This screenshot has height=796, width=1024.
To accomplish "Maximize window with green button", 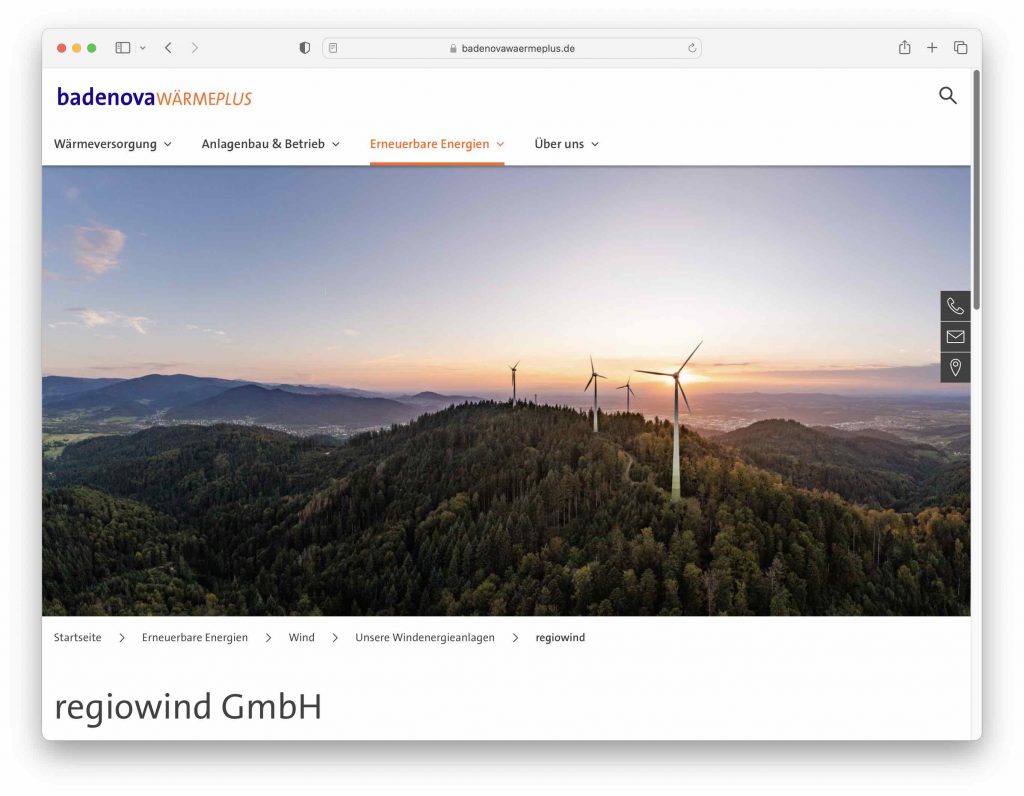I will [91, 48].
